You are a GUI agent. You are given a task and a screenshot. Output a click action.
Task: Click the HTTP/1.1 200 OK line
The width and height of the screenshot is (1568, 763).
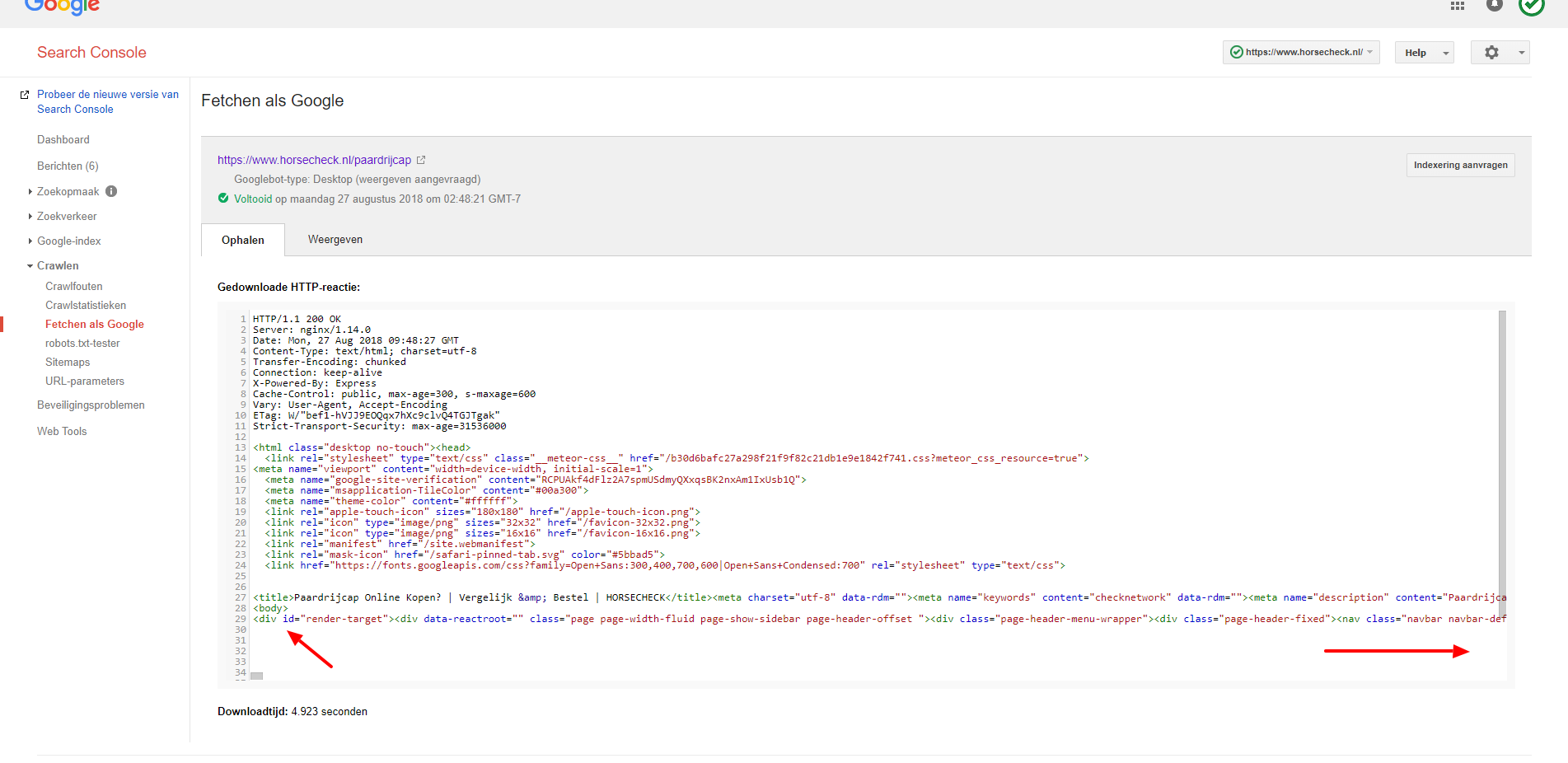coord(297,319)
